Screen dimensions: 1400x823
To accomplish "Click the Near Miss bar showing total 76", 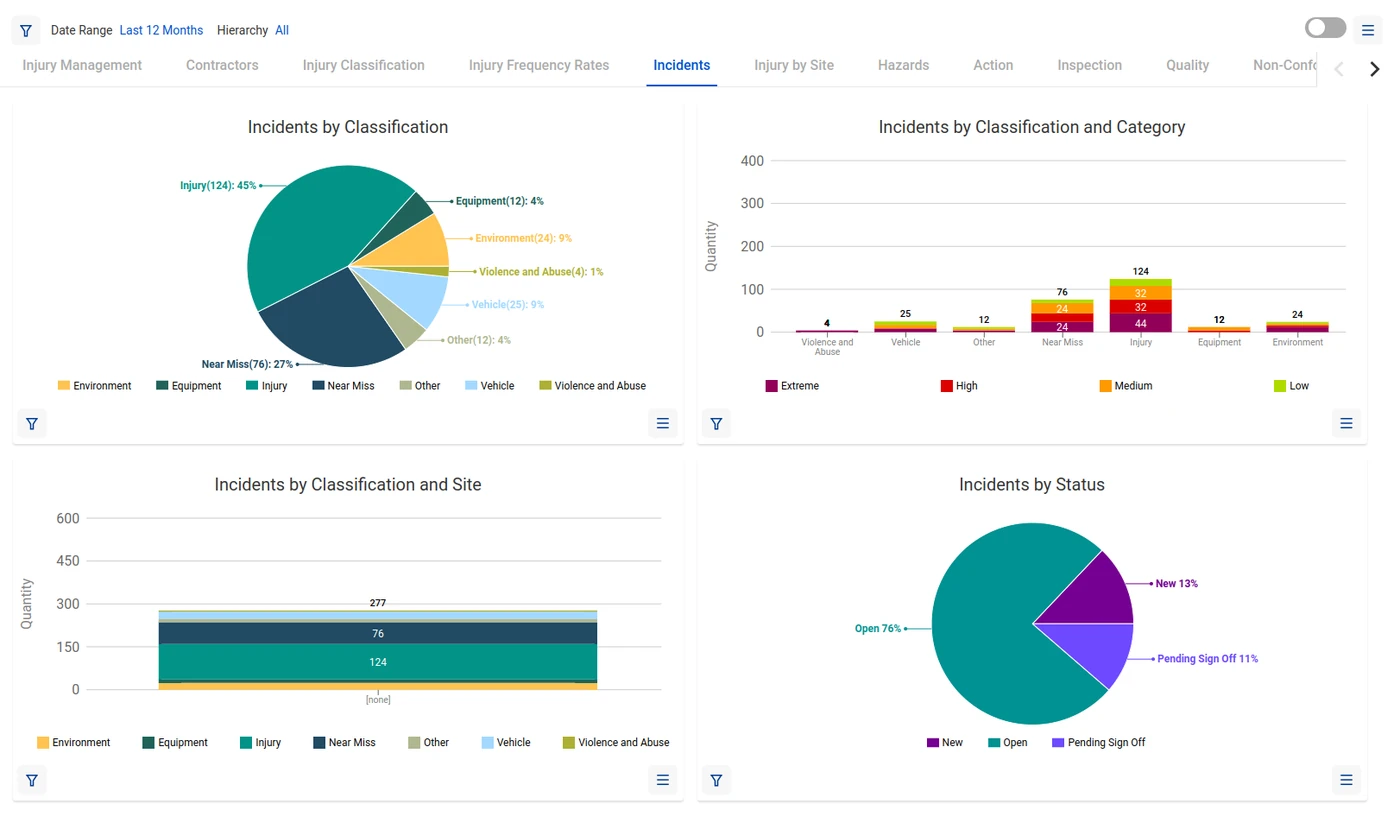I will pos(1062,316).
